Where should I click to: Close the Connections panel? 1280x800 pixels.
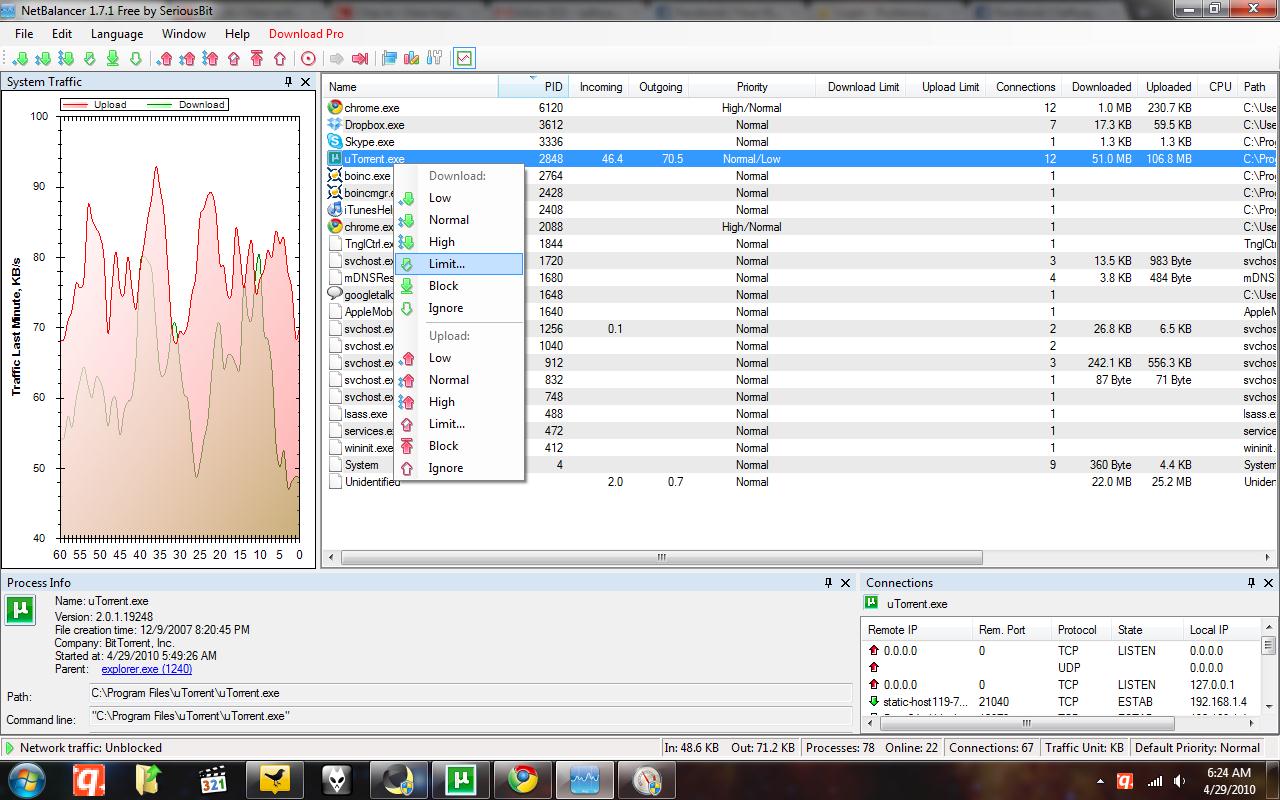[1269, 583]
